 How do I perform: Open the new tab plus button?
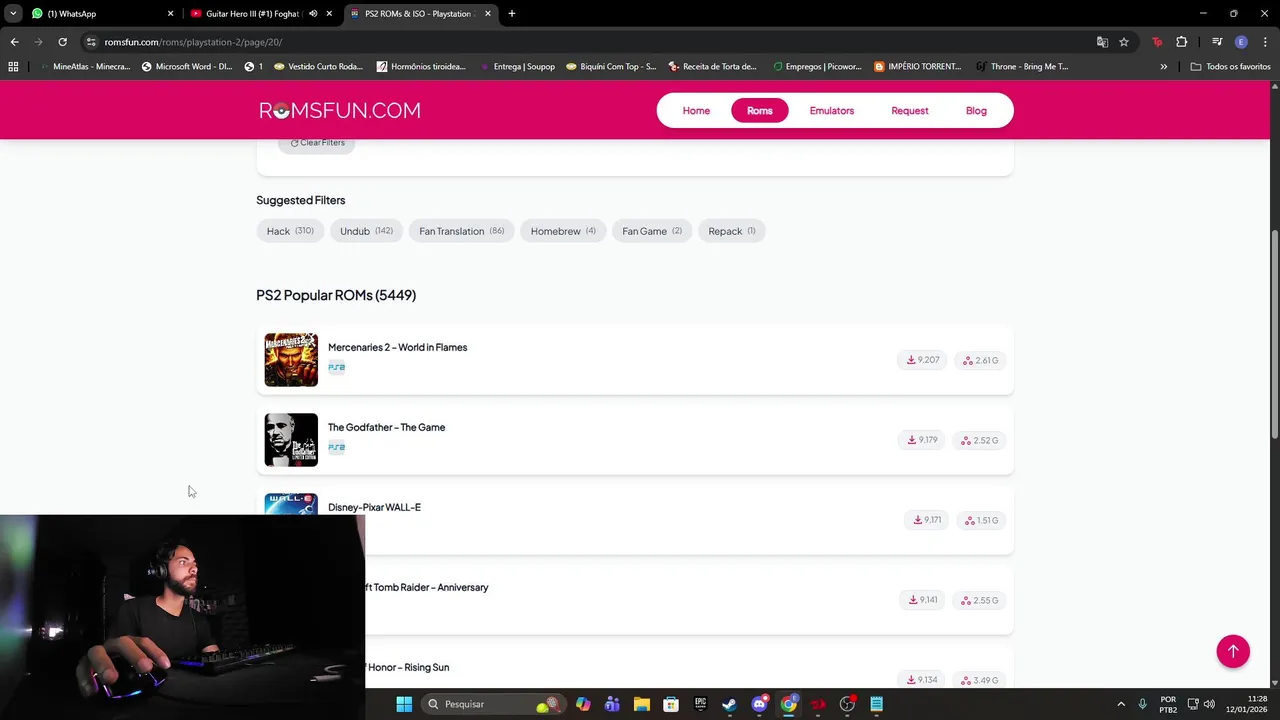511,14
